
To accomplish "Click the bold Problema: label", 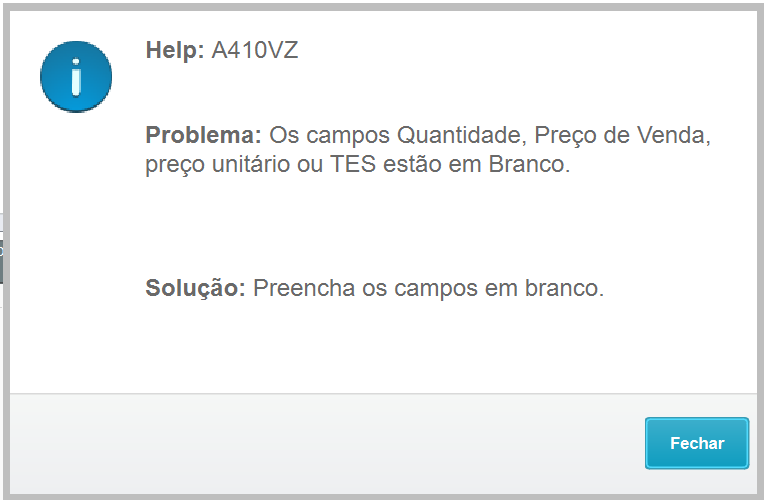I will tap(204, 135).
